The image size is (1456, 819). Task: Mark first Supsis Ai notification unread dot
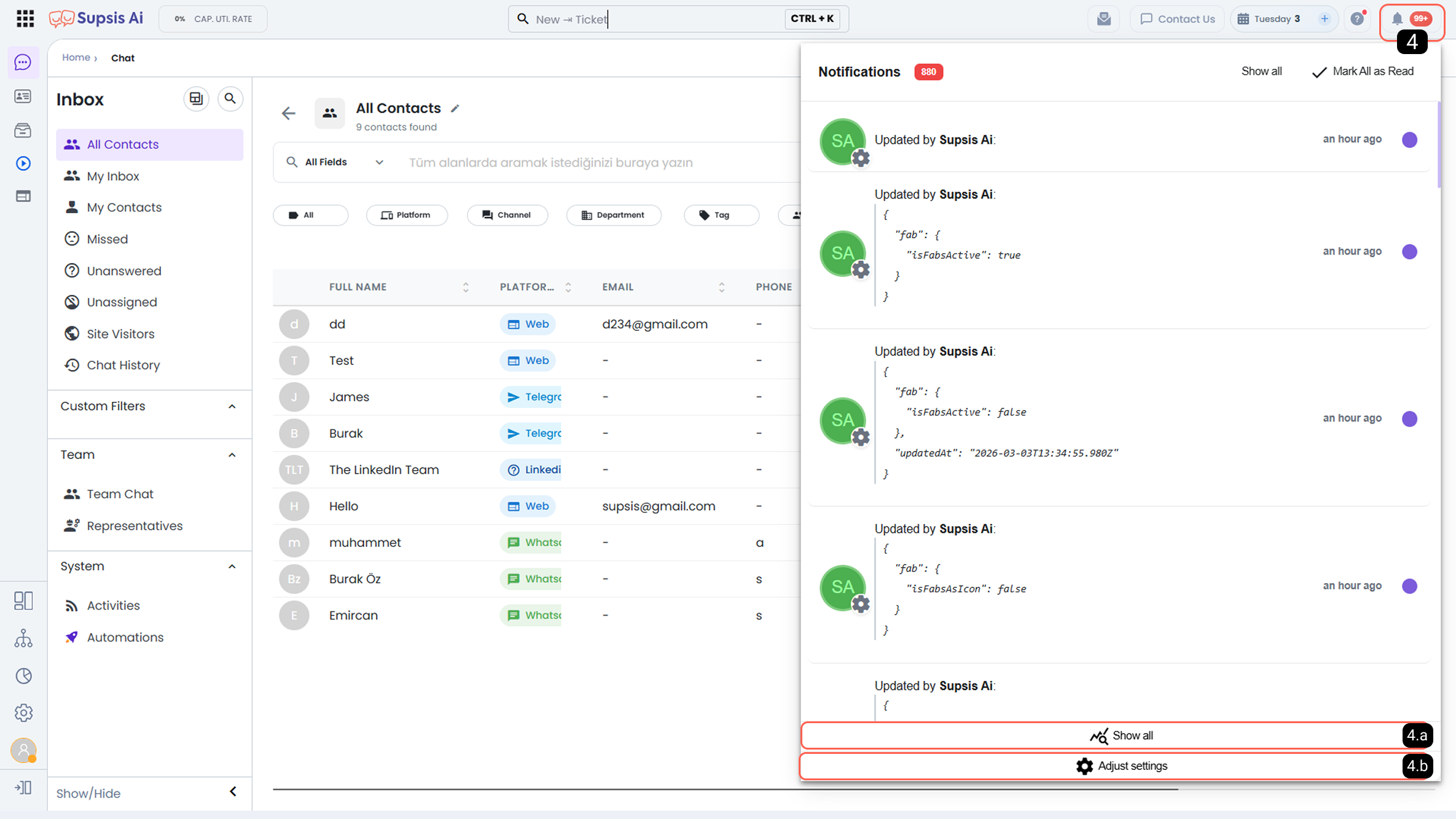point(1409,139)
